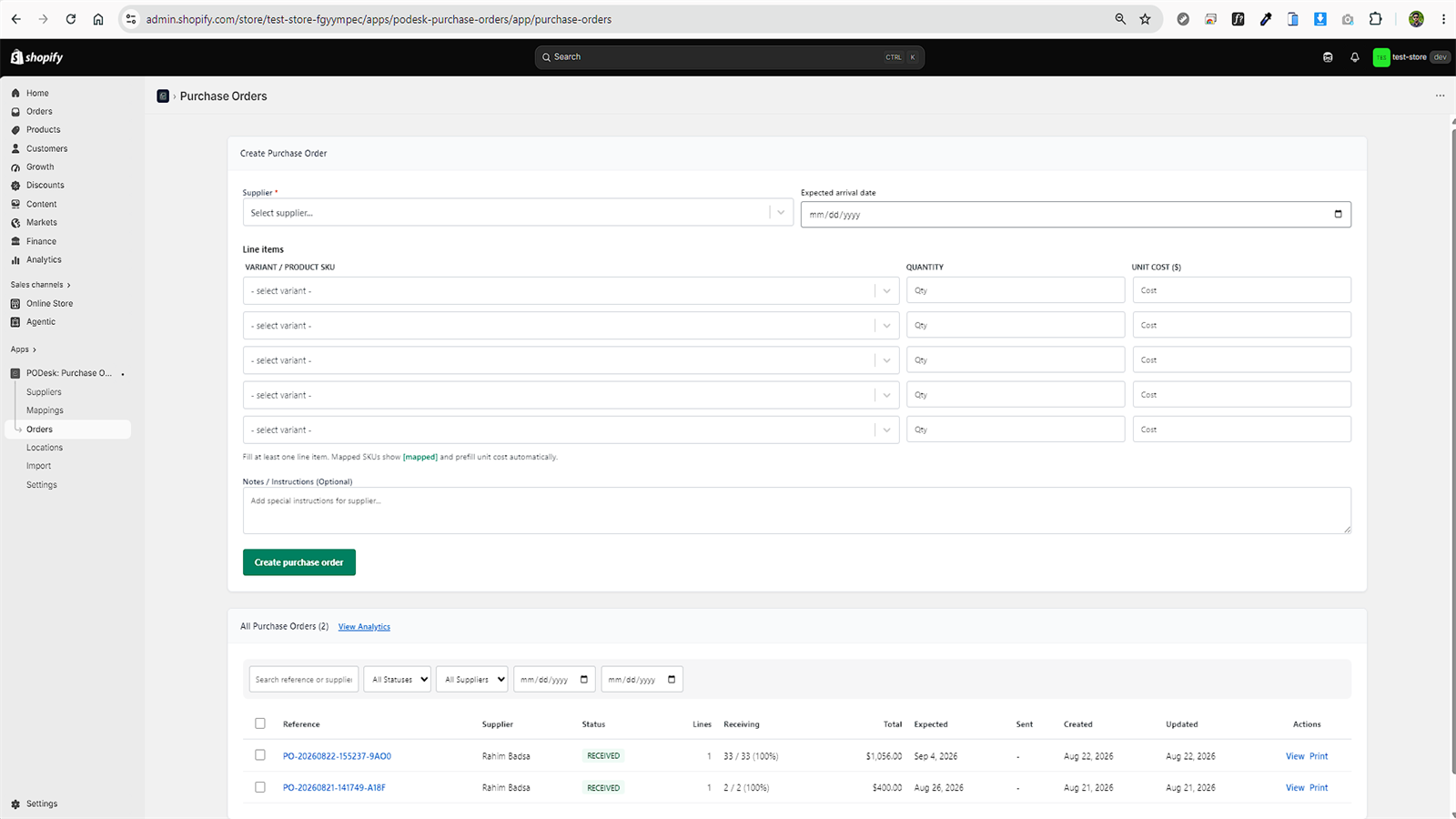
Task: Open the three-dot page menu
Action: [x=1440, y=96]
